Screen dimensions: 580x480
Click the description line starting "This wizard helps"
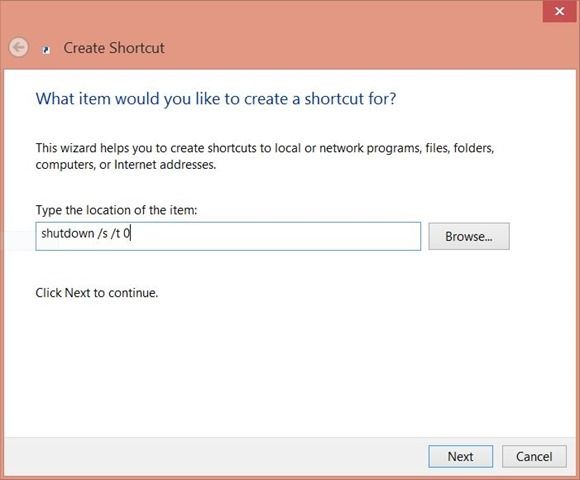[x=265, y=148]
